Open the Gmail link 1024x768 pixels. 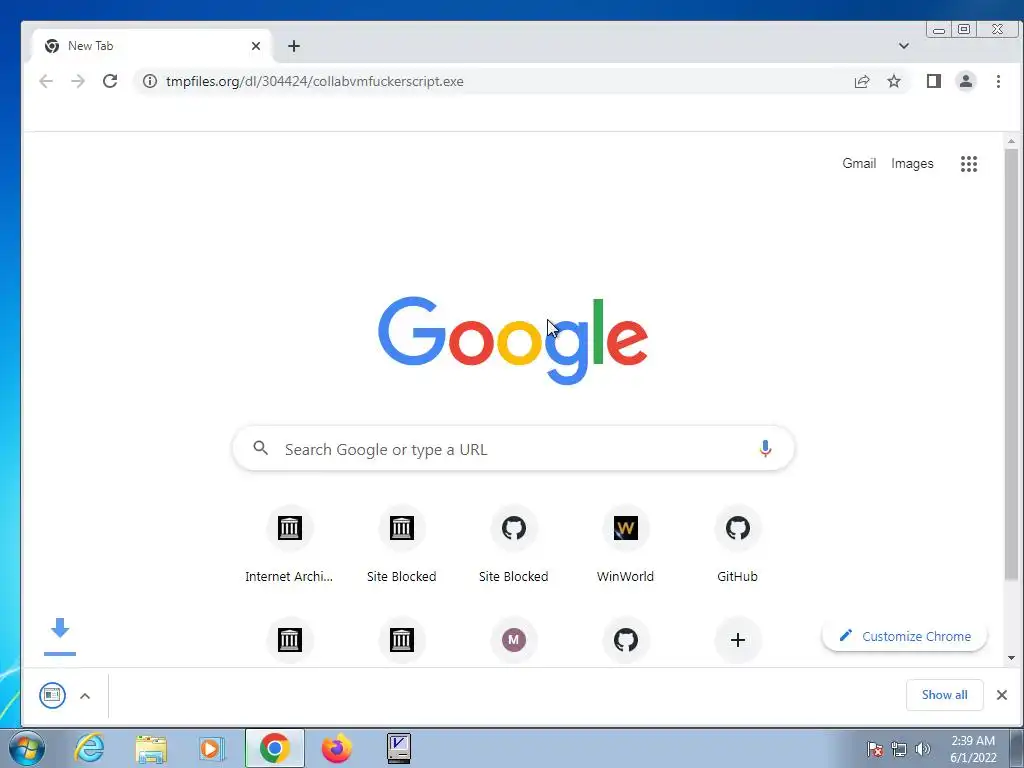pyautogui.click(x=859, y=163)
